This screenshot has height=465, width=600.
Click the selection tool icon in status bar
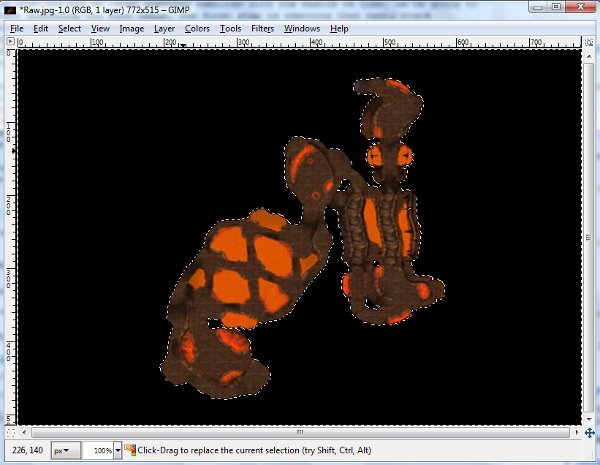coord(130,450)
